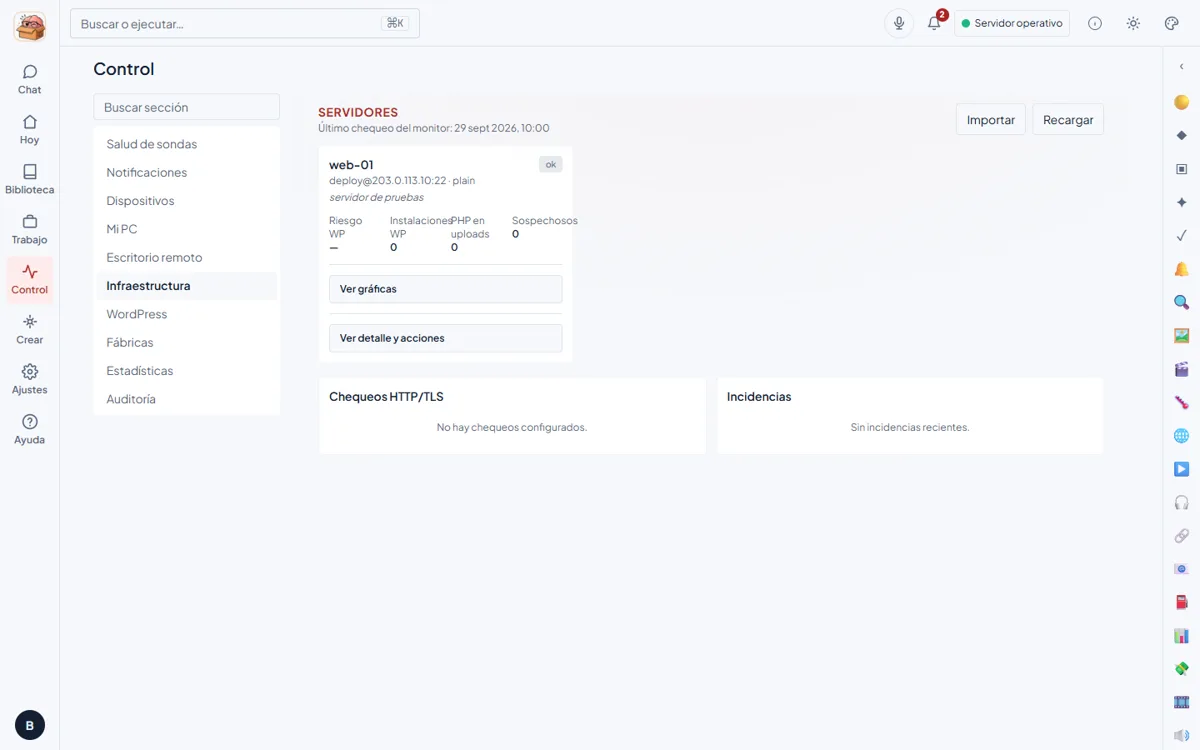Click the clapperboard icon in right rail

[1181, 369]
